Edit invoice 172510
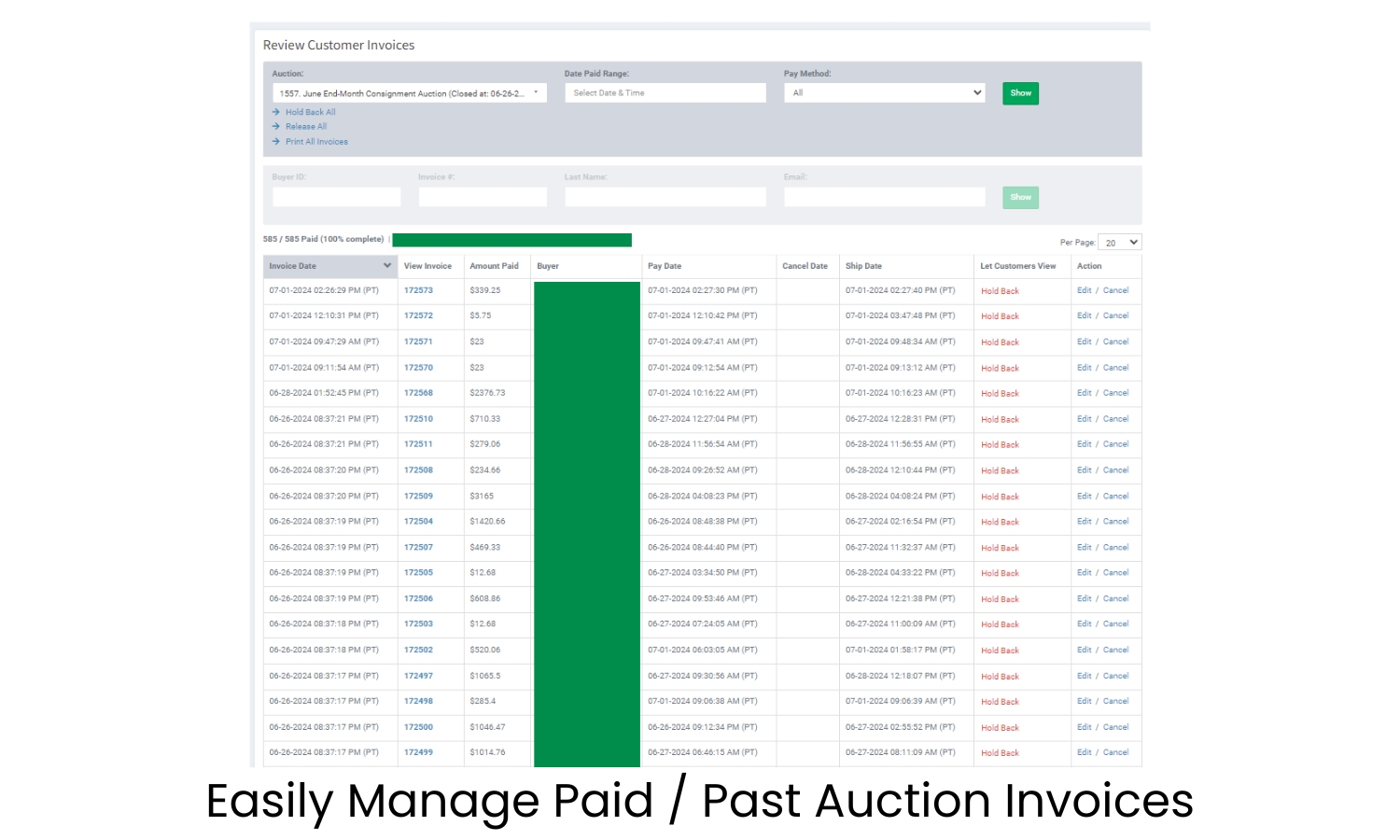Viewport: 1400px width, 840px height. point(1084,419)
